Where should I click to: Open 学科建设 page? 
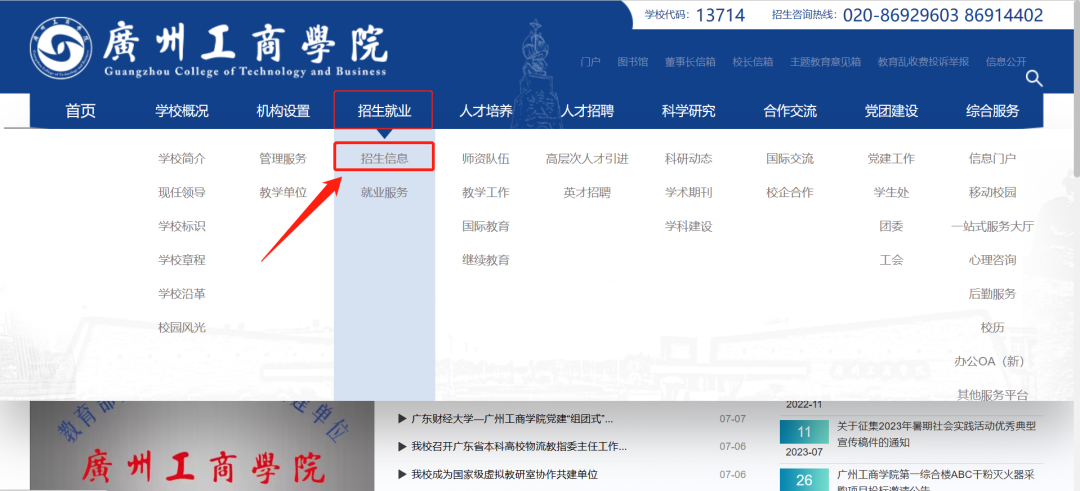[688, 227]
